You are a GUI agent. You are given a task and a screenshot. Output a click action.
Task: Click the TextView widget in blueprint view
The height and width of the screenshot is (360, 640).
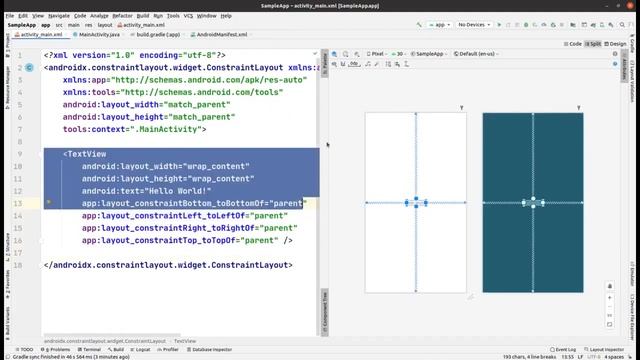pos(533,202)
